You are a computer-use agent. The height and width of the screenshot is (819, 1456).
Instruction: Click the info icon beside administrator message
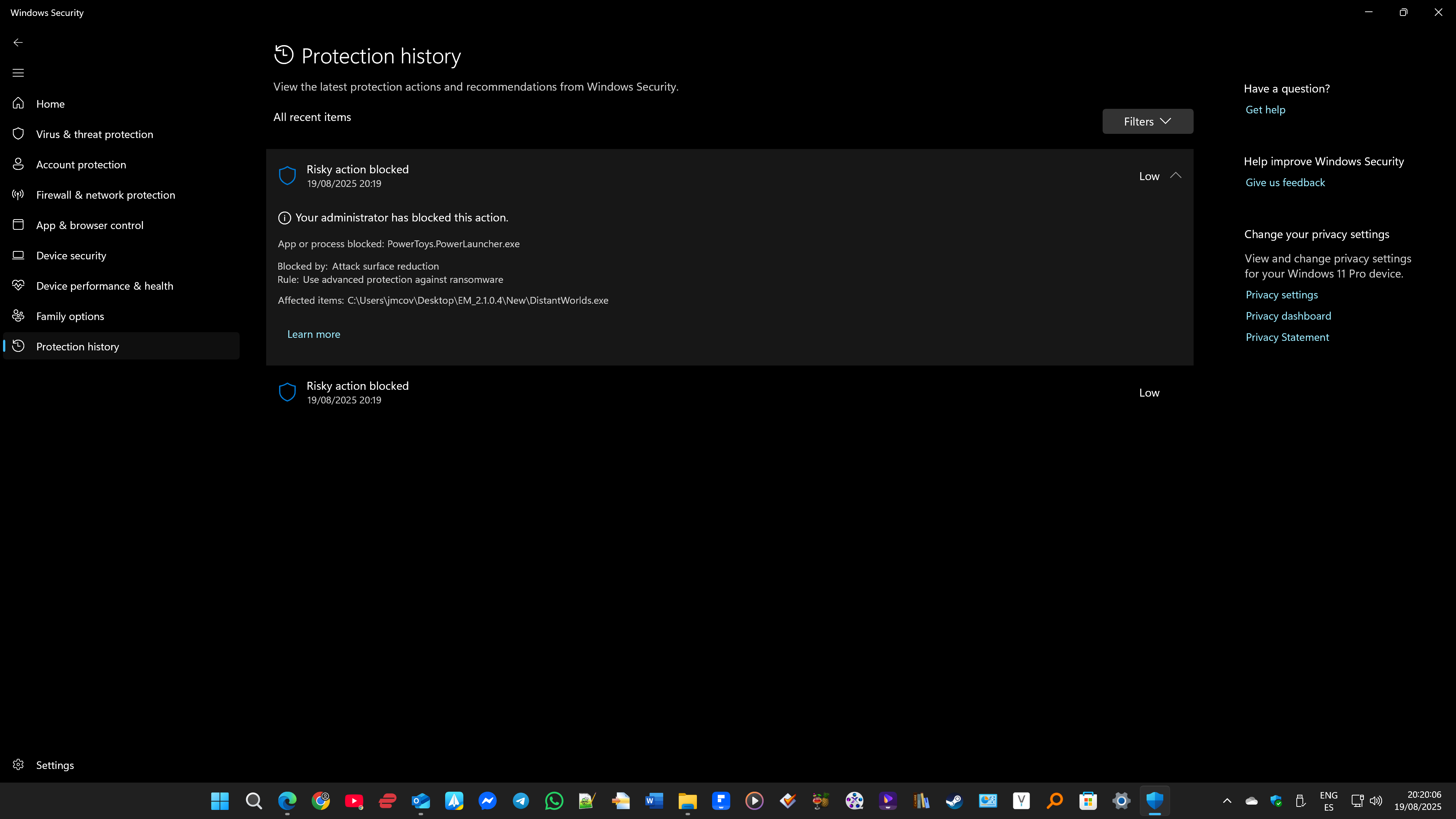click(x=284, y=218)
